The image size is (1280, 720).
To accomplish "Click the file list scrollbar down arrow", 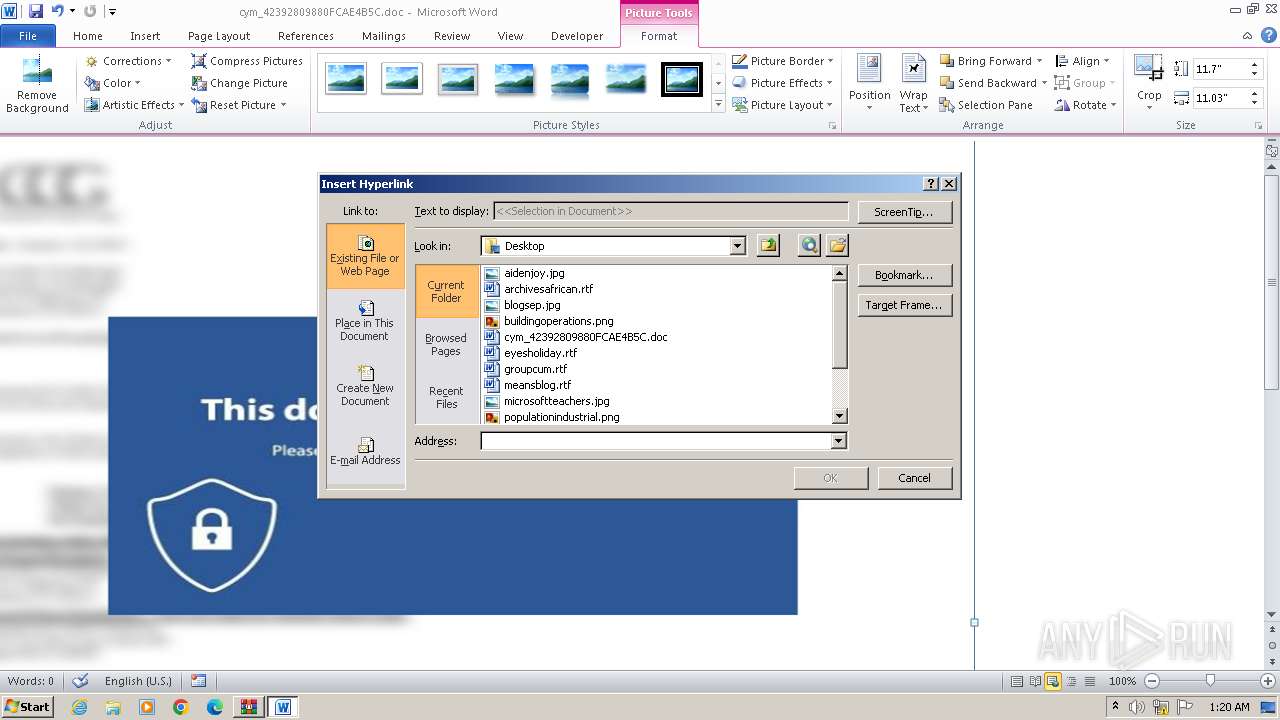I will pyautogui.click(x=839, y=416).
